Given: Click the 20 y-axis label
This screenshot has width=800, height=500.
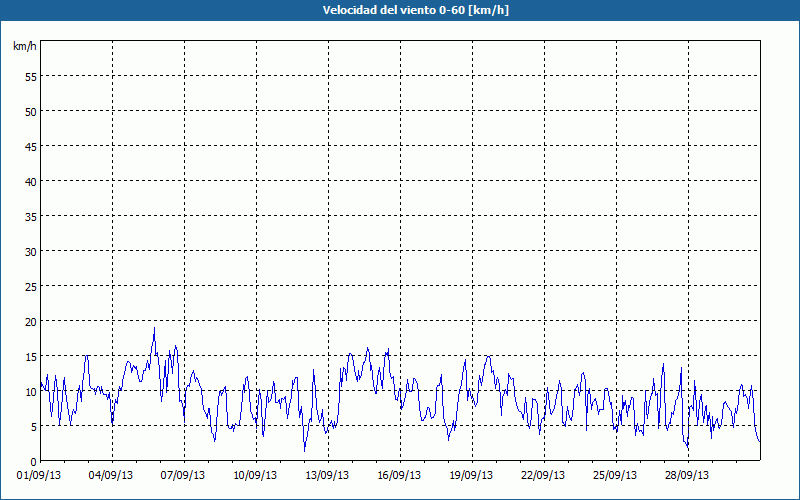Looking at the screenshot, I should pos(31,321).
